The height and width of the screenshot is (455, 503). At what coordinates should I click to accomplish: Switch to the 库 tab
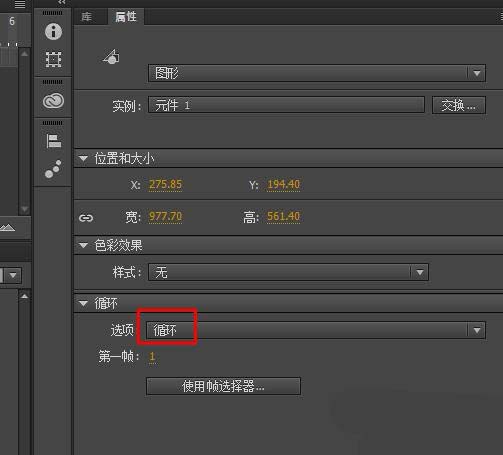click(x=87, y=17)
